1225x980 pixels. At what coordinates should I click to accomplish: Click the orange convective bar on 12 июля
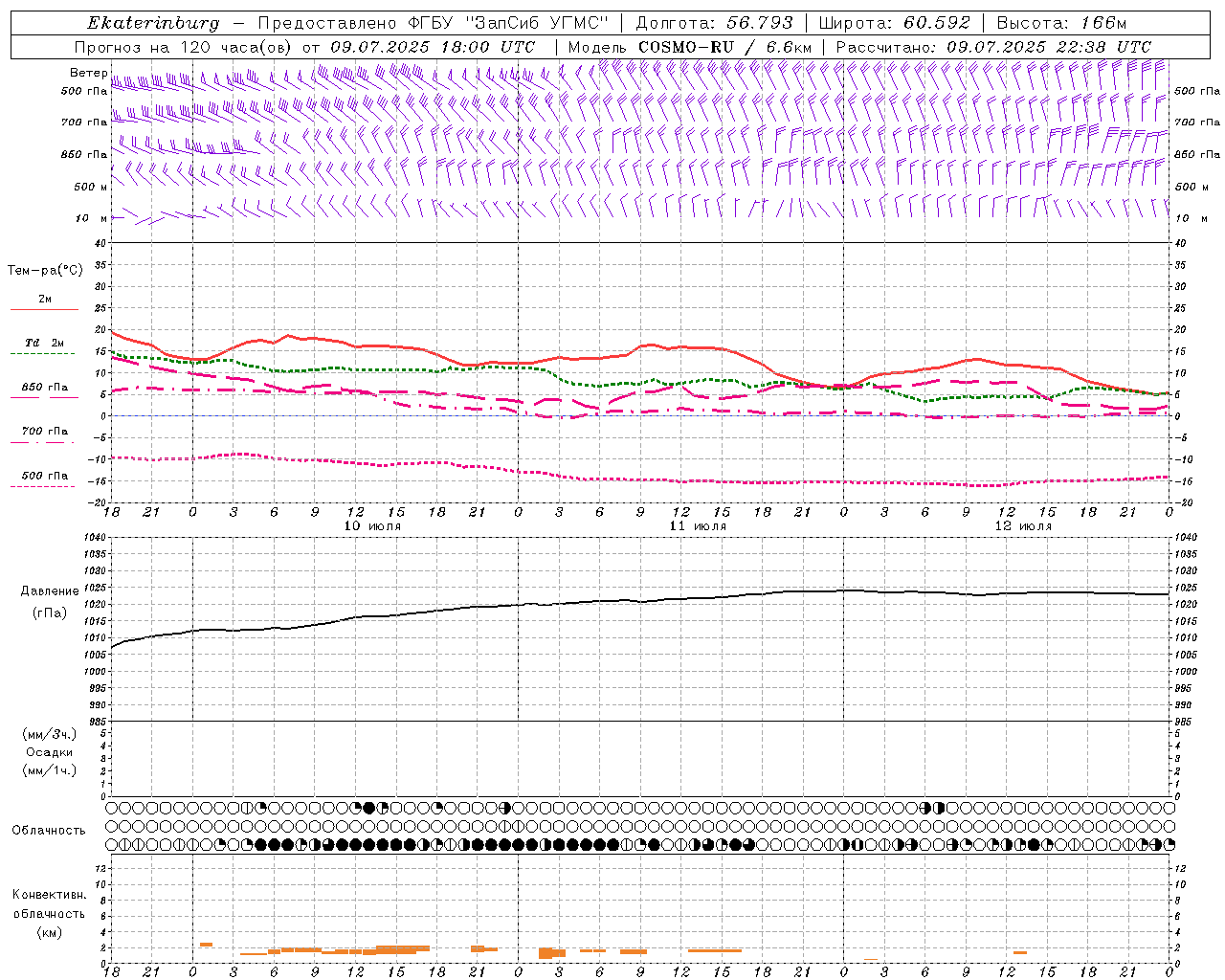(1020, 952)
